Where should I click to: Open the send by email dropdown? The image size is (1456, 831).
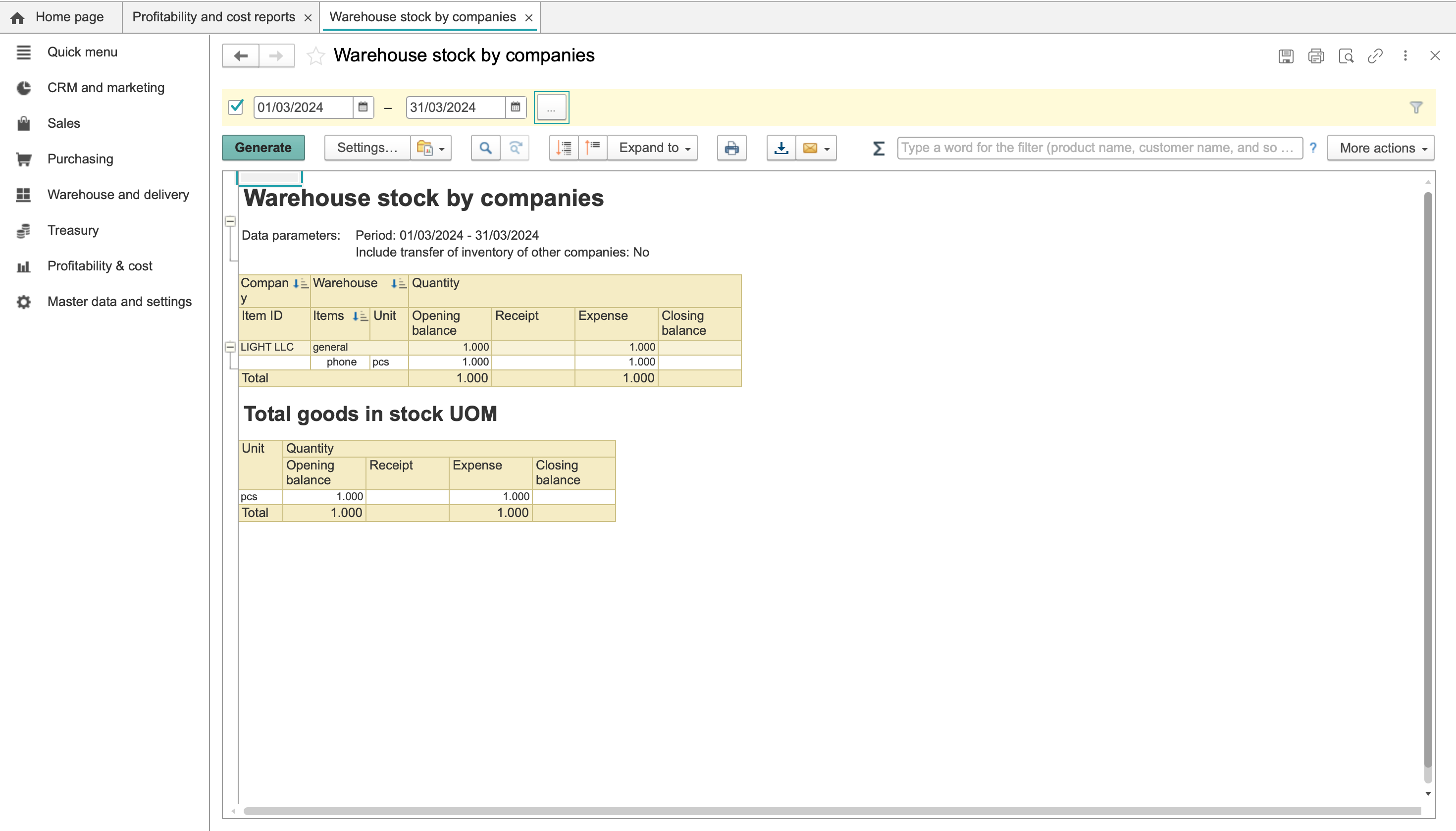[x=816, y=148]
